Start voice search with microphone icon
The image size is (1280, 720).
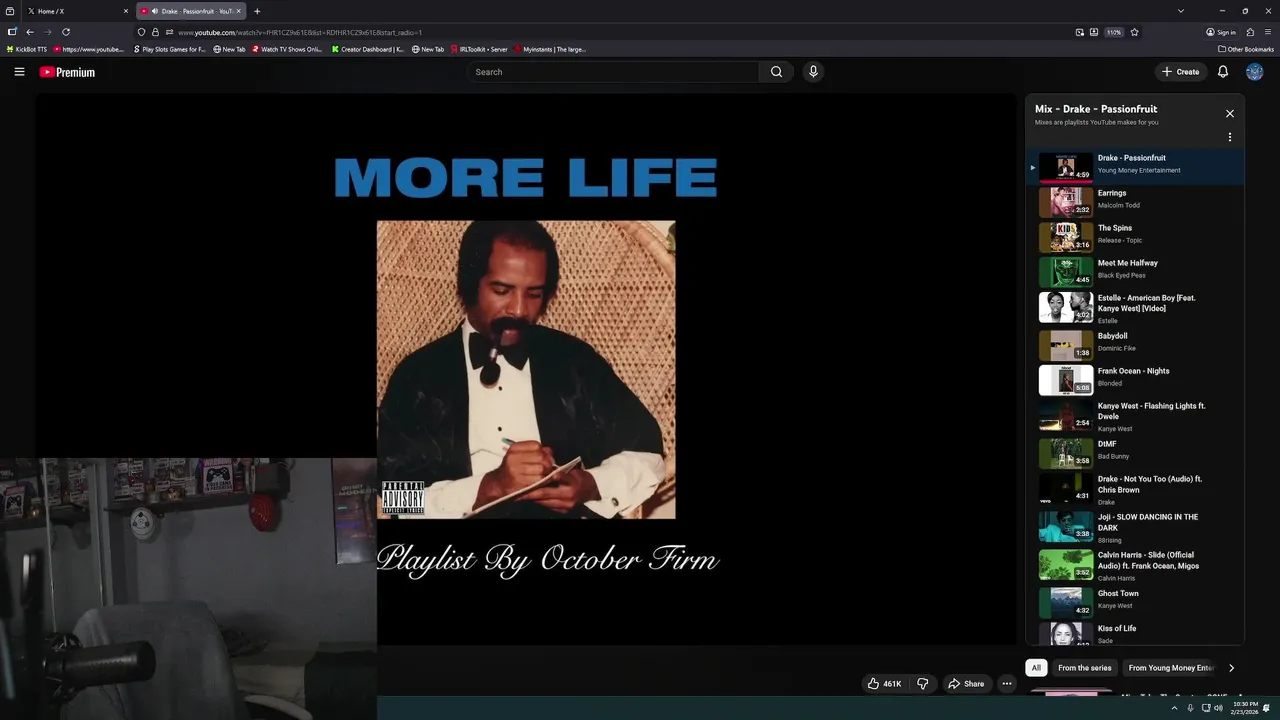(813, 72)
